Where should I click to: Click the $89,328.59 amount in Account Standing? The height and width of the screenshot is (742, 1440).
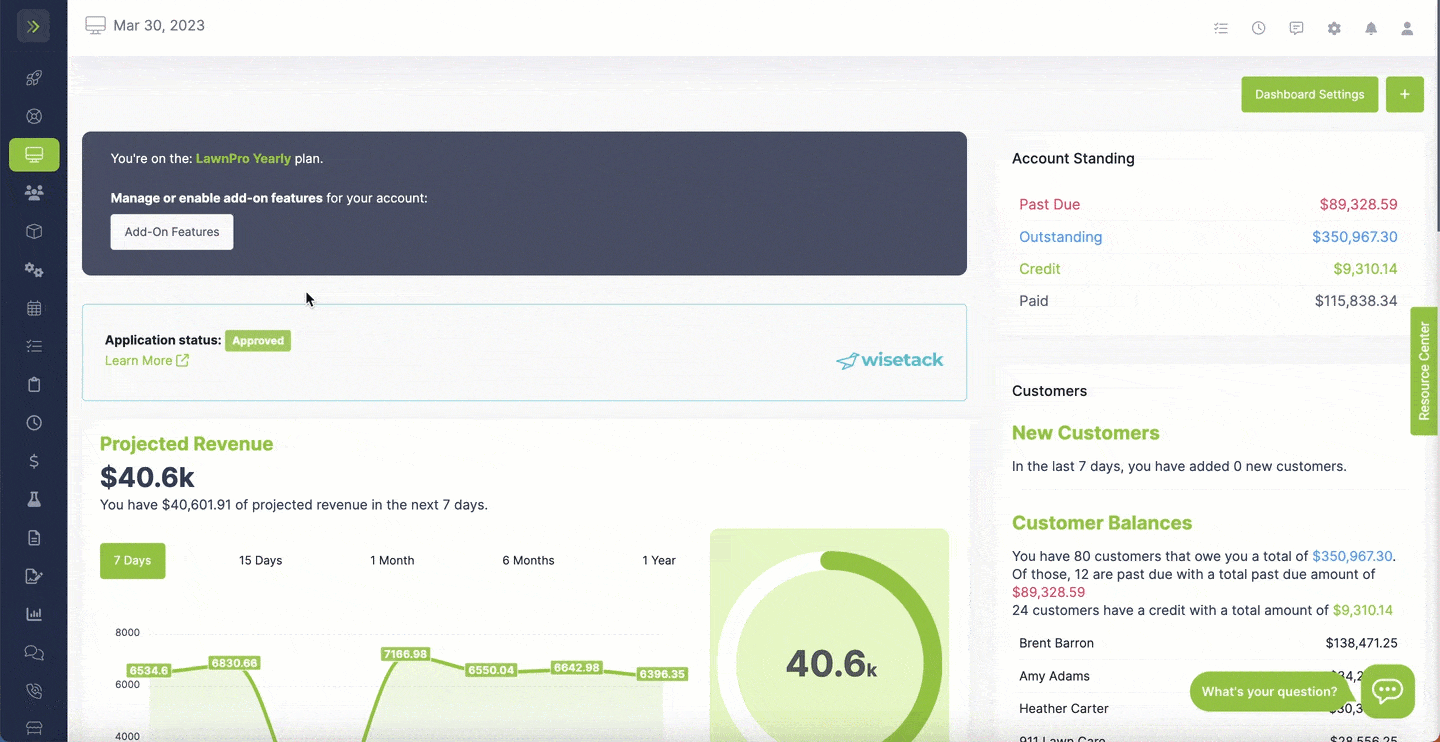pos(1359,204)
